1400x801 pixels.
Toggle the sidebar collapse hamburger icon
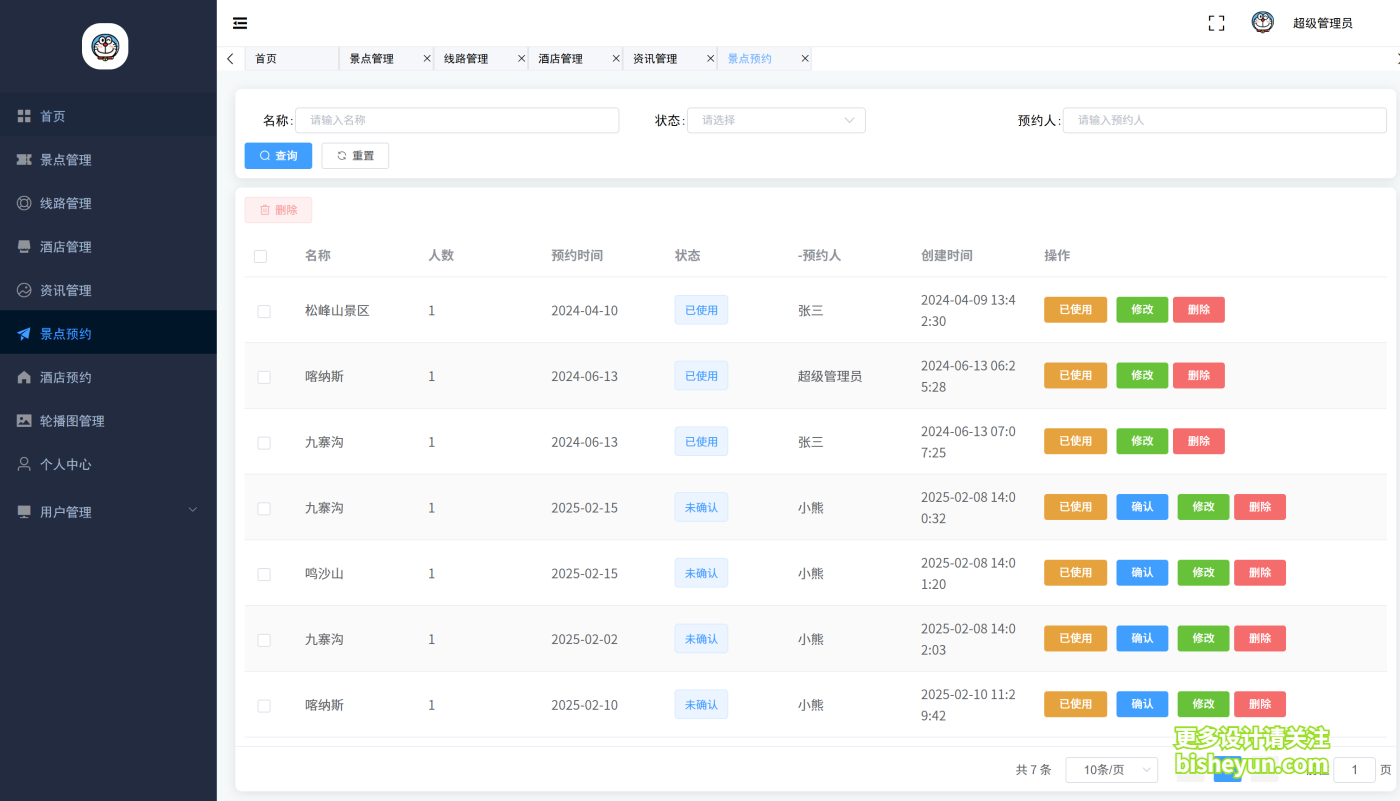pyautogui.click(x=240, y=23)
